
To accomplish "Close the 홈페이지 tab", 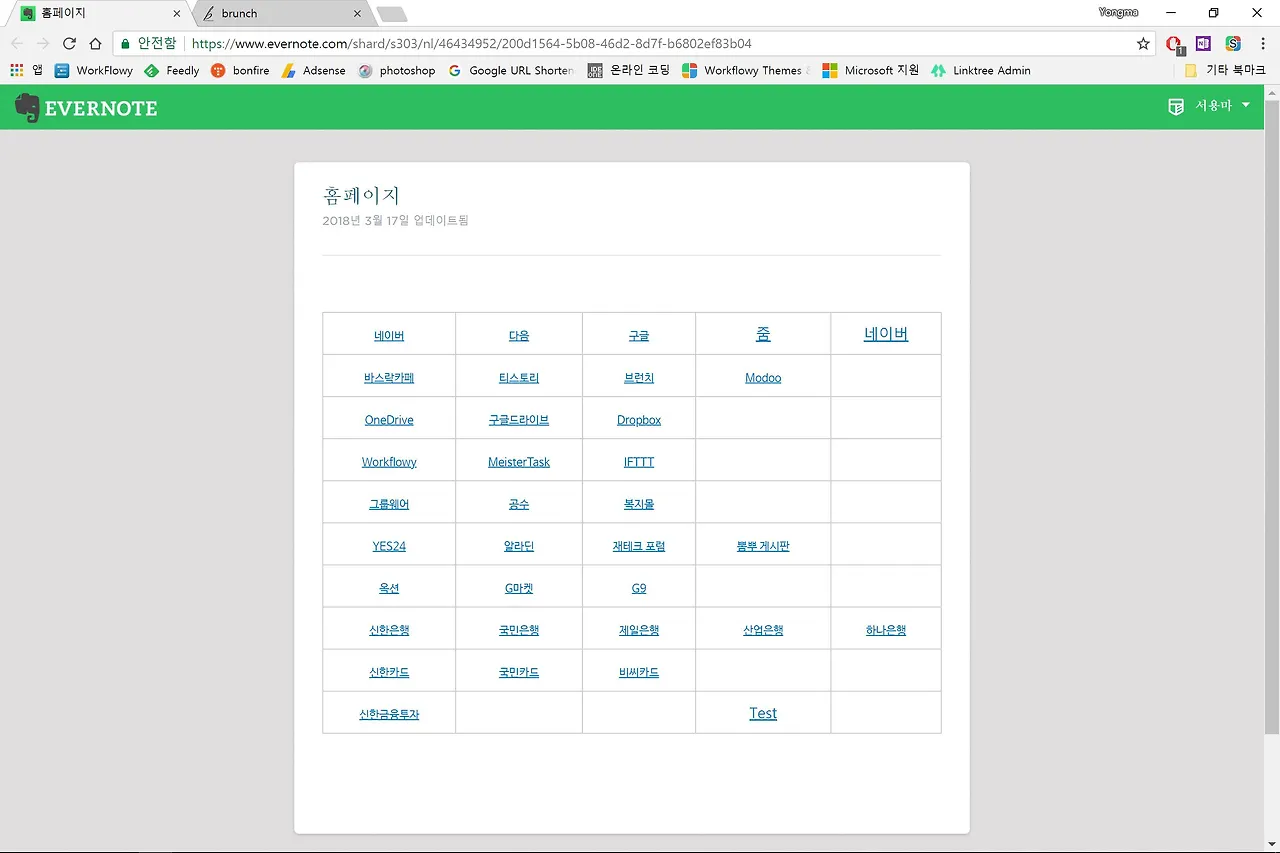I will (x=177, y=14).
